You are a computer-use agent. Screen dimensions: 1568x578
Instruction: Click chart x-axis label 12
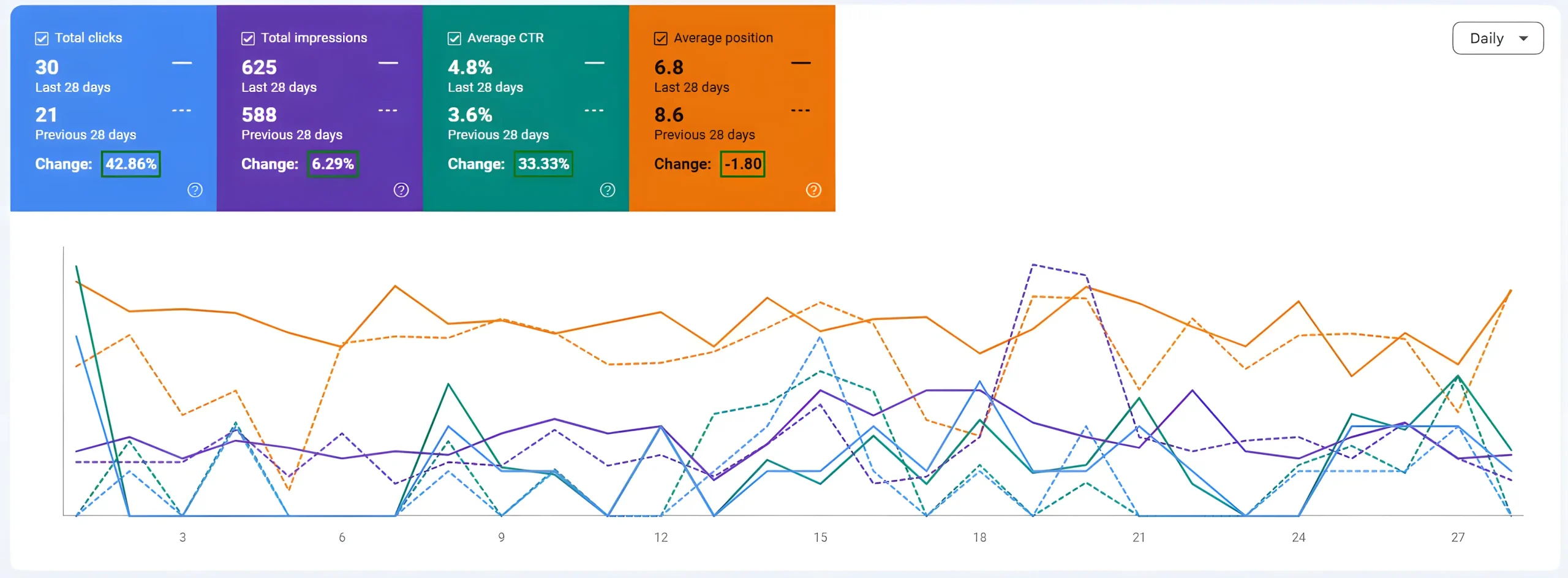coord(661,538)
